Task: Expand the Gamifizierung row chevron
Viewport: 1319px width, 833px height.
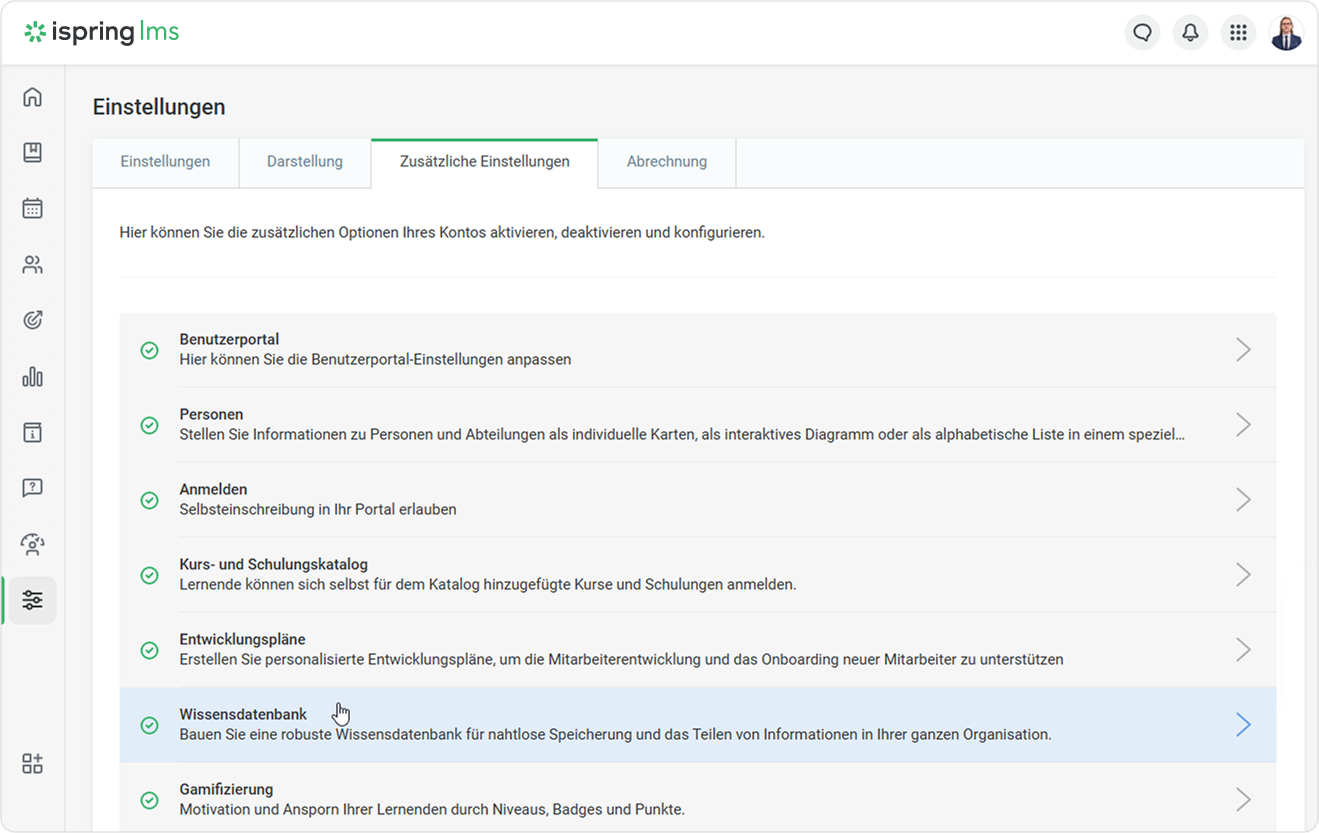Action: (x=1243, y=800)
